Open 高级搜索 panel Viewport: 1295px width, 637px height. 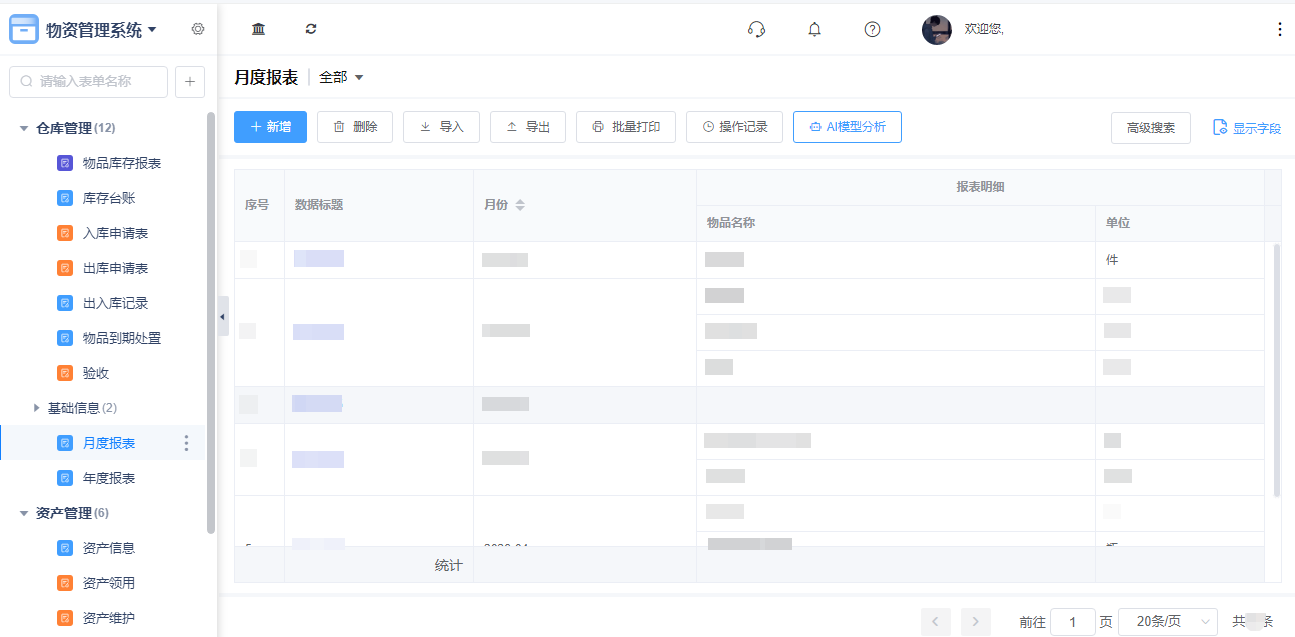click(x=1151, y=128)
